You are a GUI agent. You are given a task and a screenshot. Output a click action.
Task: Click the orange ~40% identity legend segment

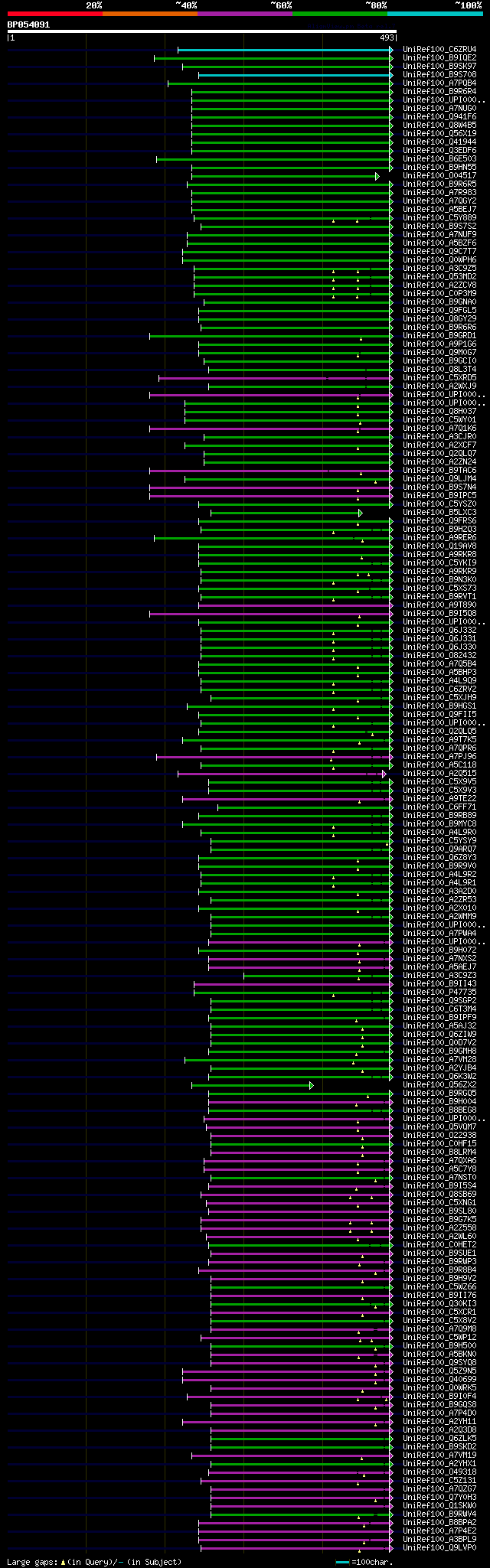(x=149, y=14)
